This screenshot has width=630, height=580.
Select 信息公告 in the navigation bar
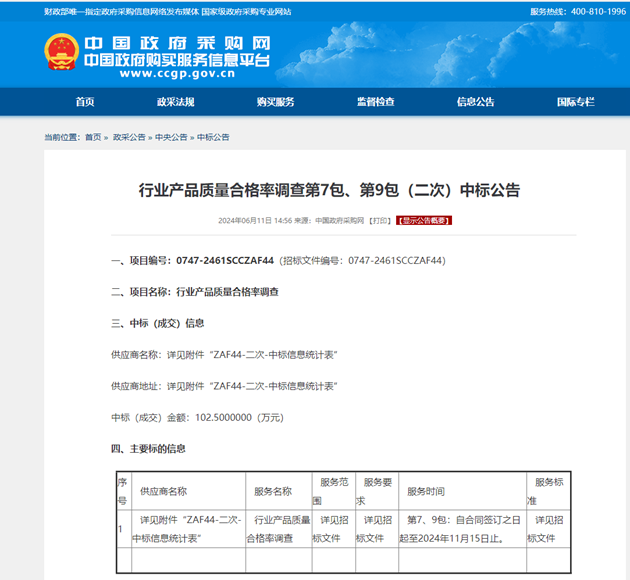point(476,102)
